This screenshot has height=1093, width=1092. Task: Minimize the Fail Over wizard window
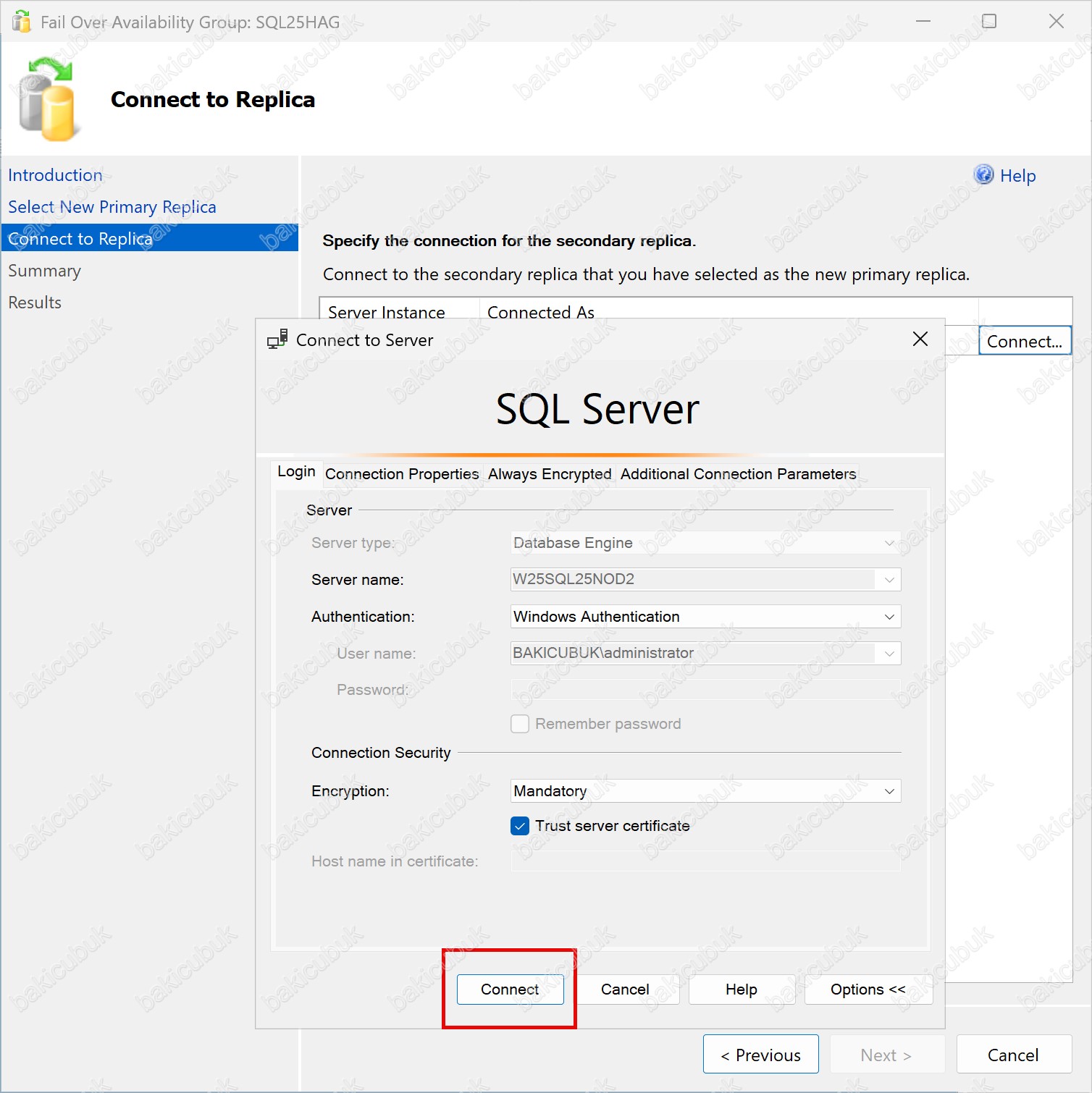(923, 21)
